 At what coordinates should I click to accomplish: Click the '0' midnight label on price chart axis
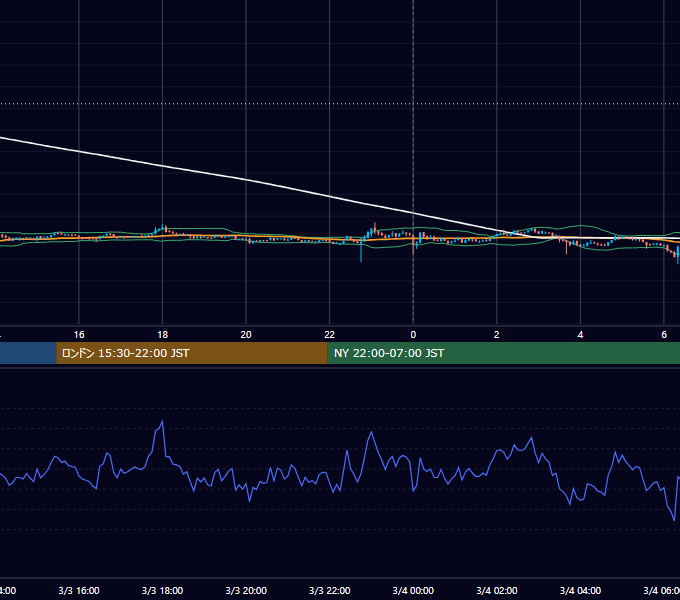[413, 334]
